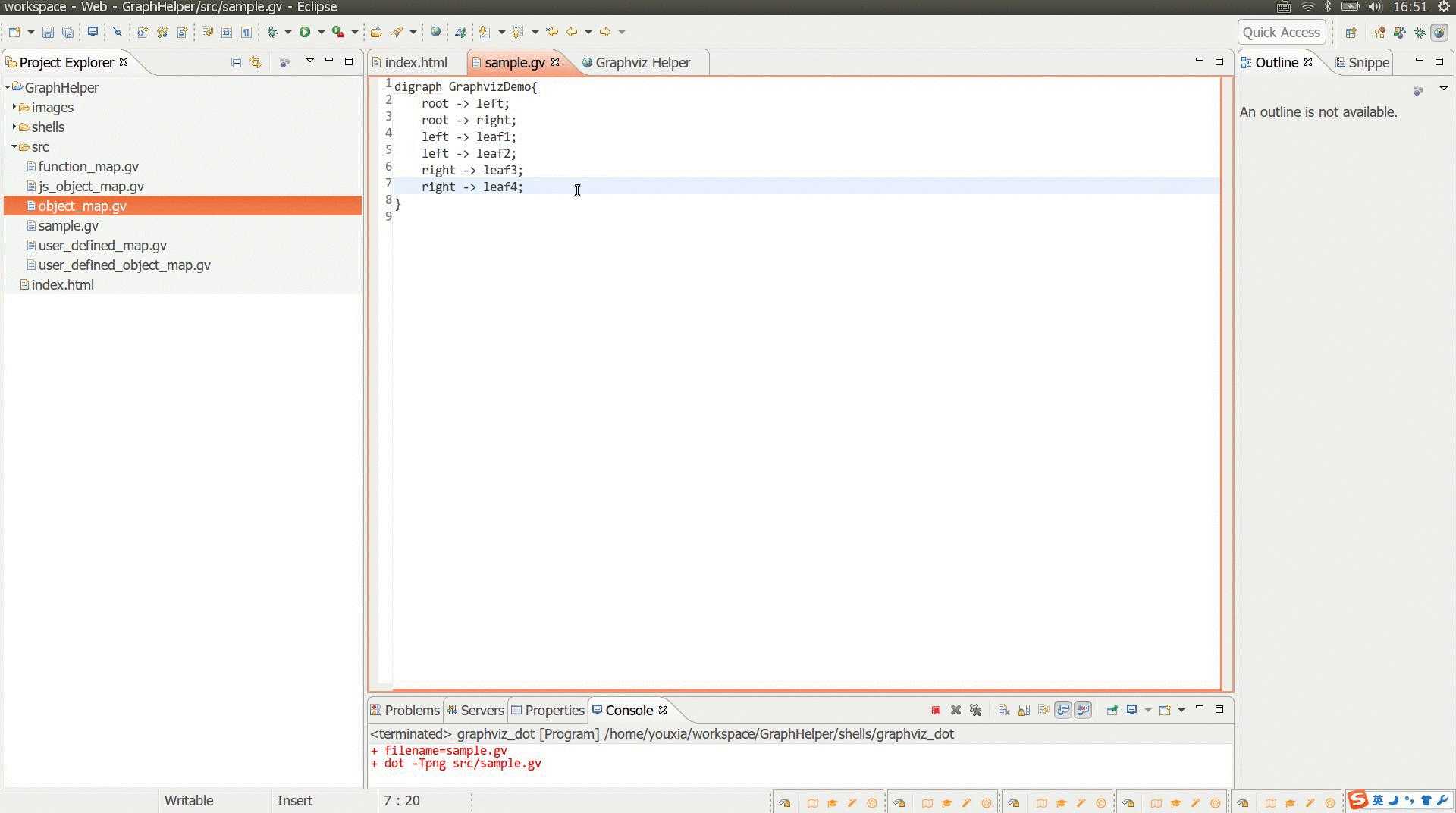Select index.html in Project Explorer
Image resolution: width=1456 pixels, height=813 pixels.
coord(62,284)
